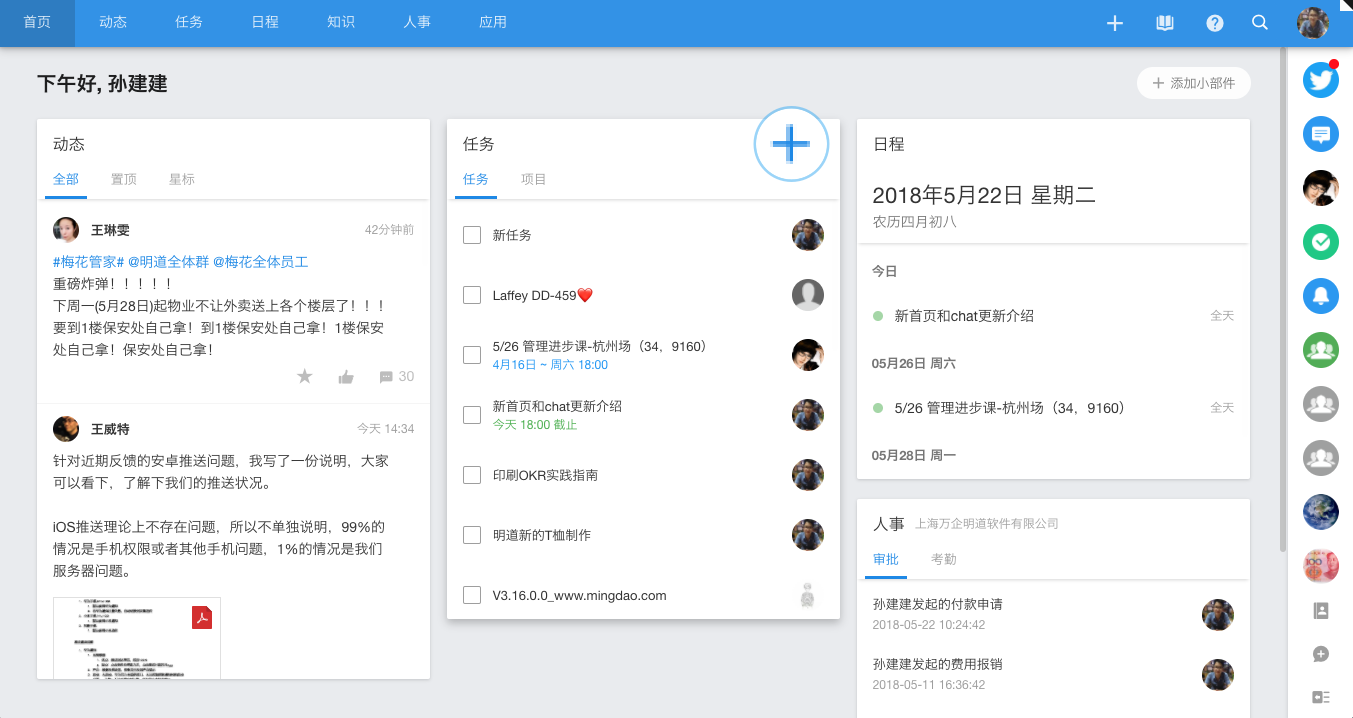
Task: Click the @梅花全体员工 mention link
Action: (x=260, y=262)
